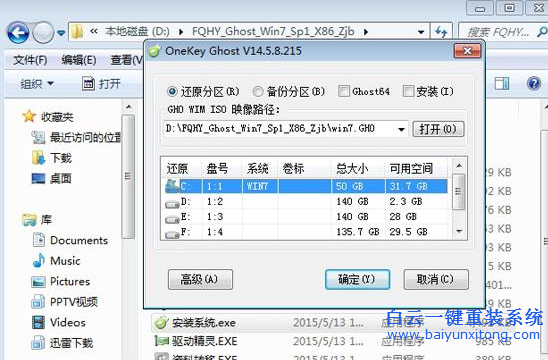
Task: Select the C: partition row icon
Action: (172, 186)
